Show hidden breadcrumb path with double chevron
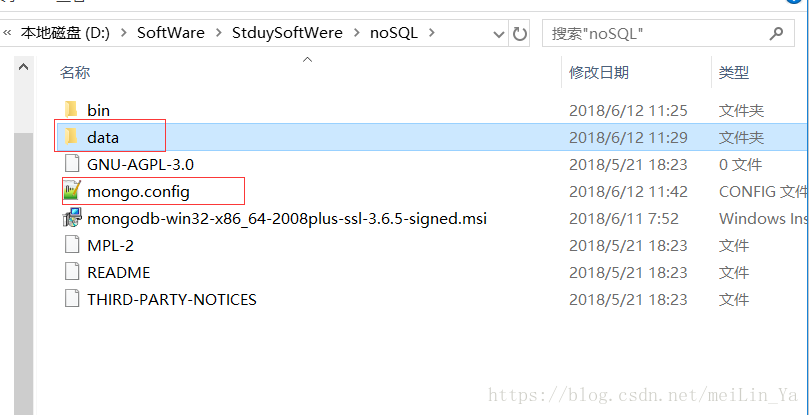 tap(7, 33)
